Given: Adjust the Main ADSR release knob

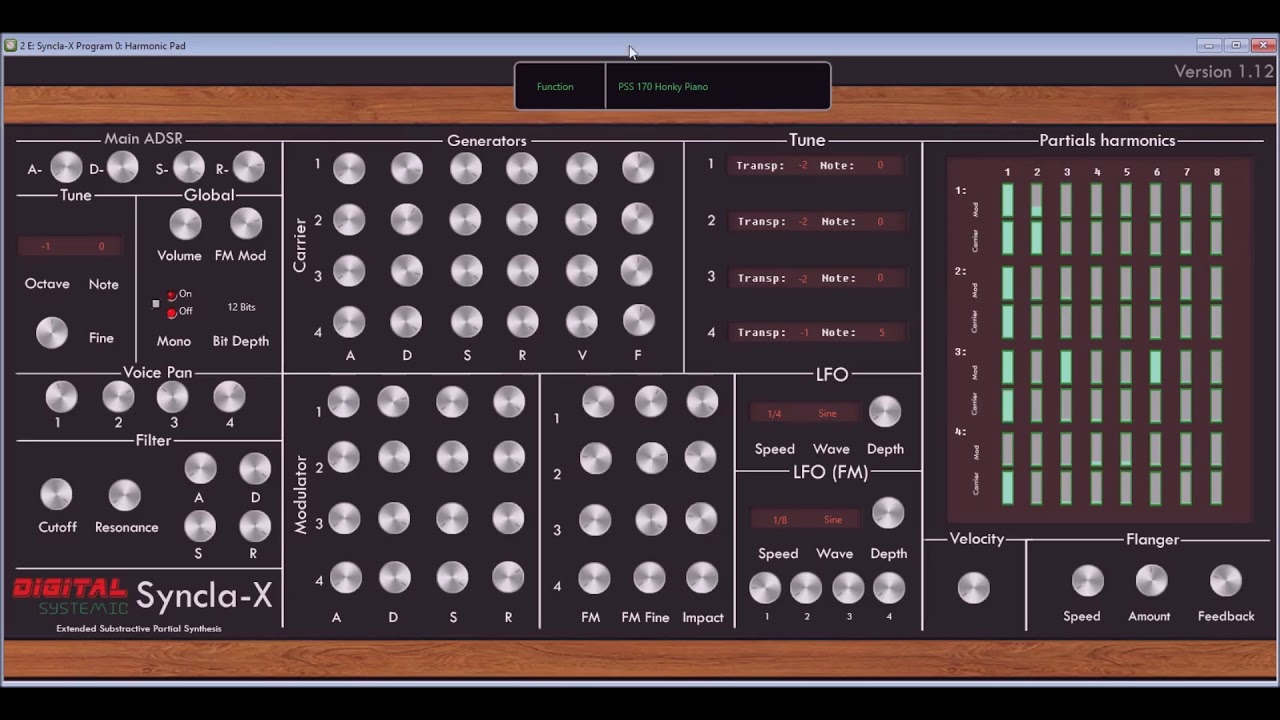Looking at the screenshot, I should tap(248, 167).
